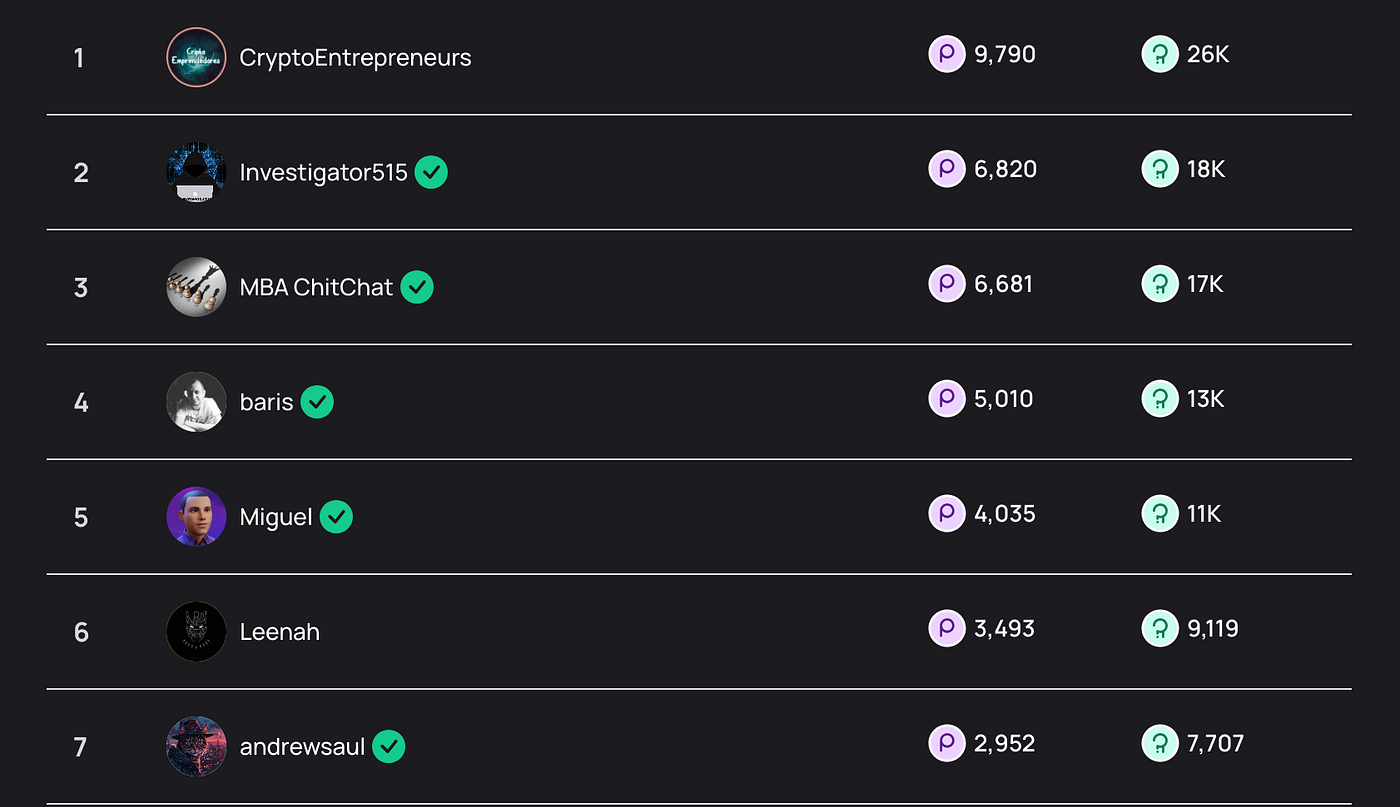
Task: Click the mint token icon beside 13K
Action: coord(1160,399)
